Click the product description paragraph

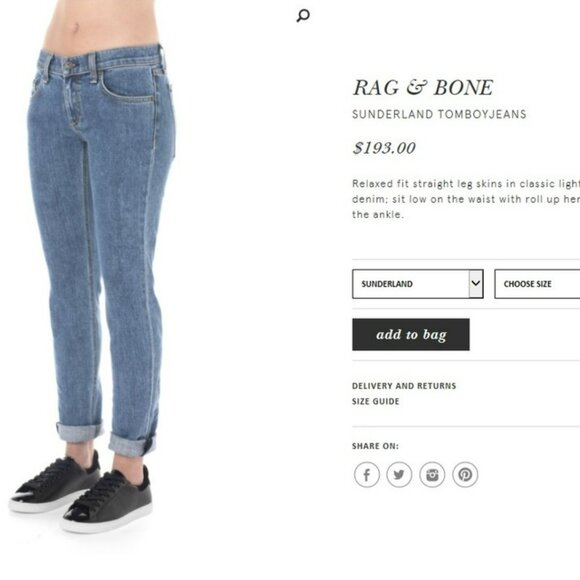point(466,199)
